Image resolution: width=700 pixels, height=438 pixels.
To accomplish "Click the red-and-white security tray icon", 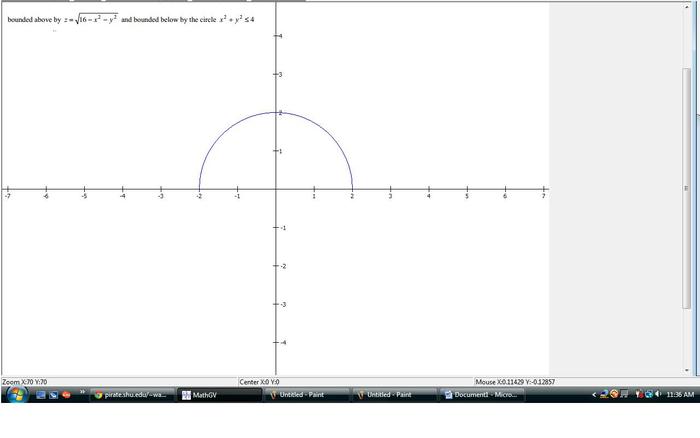I will pos(639,394).
